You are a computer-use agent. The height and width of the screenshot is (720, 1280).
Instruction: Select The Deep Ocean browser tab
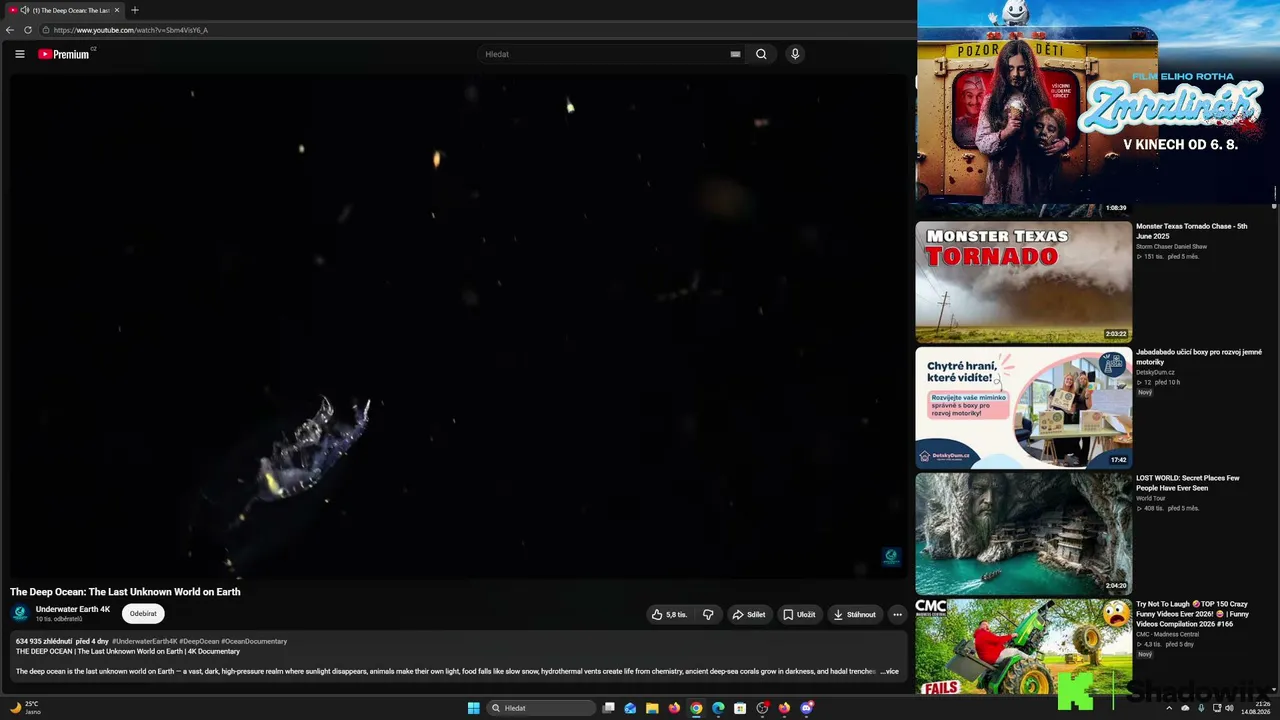click(64, 10)
